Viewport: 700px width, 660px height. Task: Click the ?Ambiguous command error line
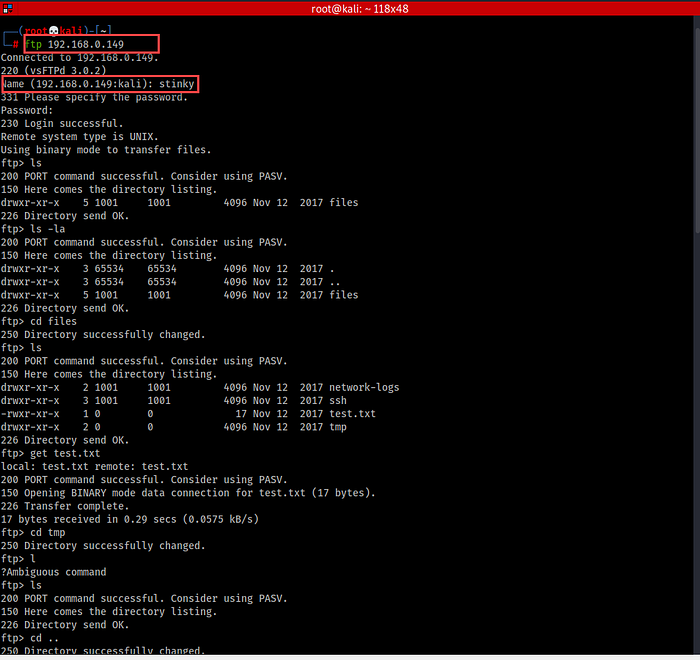53,572
